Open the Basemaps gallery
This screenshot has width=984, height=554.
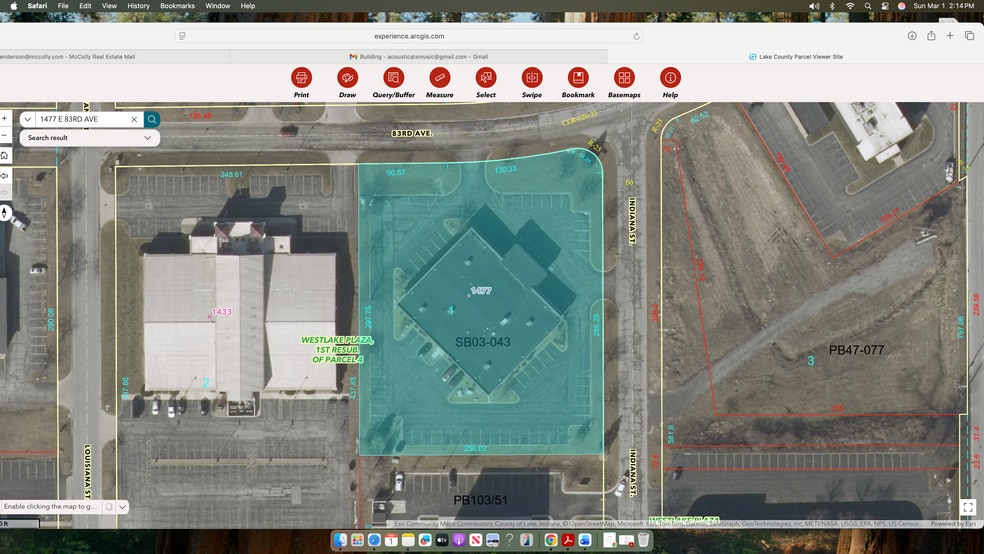[x=624, y=78]
